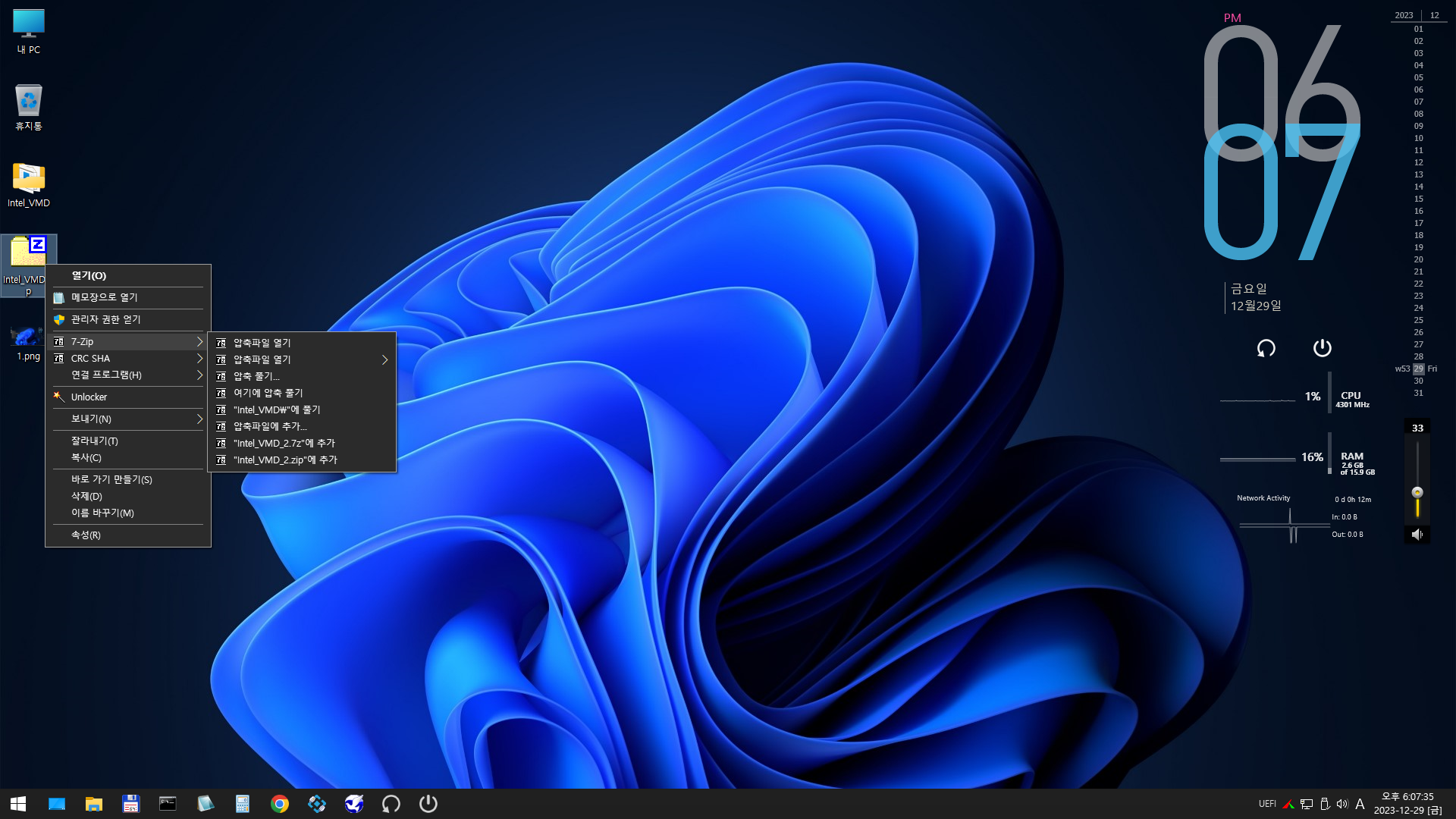Open the network tray icon
Viewport: 1456px width, 819px height.
[x=1307, y=804]
